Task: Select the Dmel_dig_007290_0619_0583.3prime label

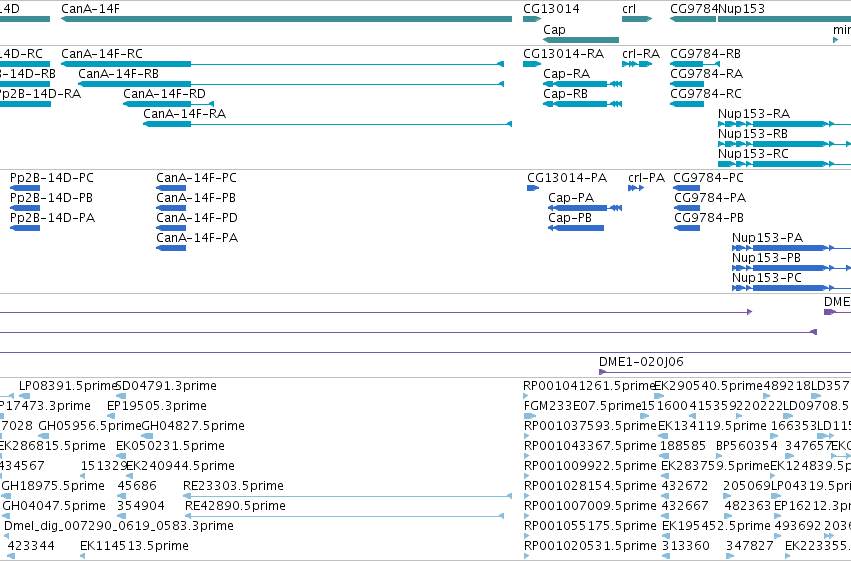Action: [x=119, y=526]
